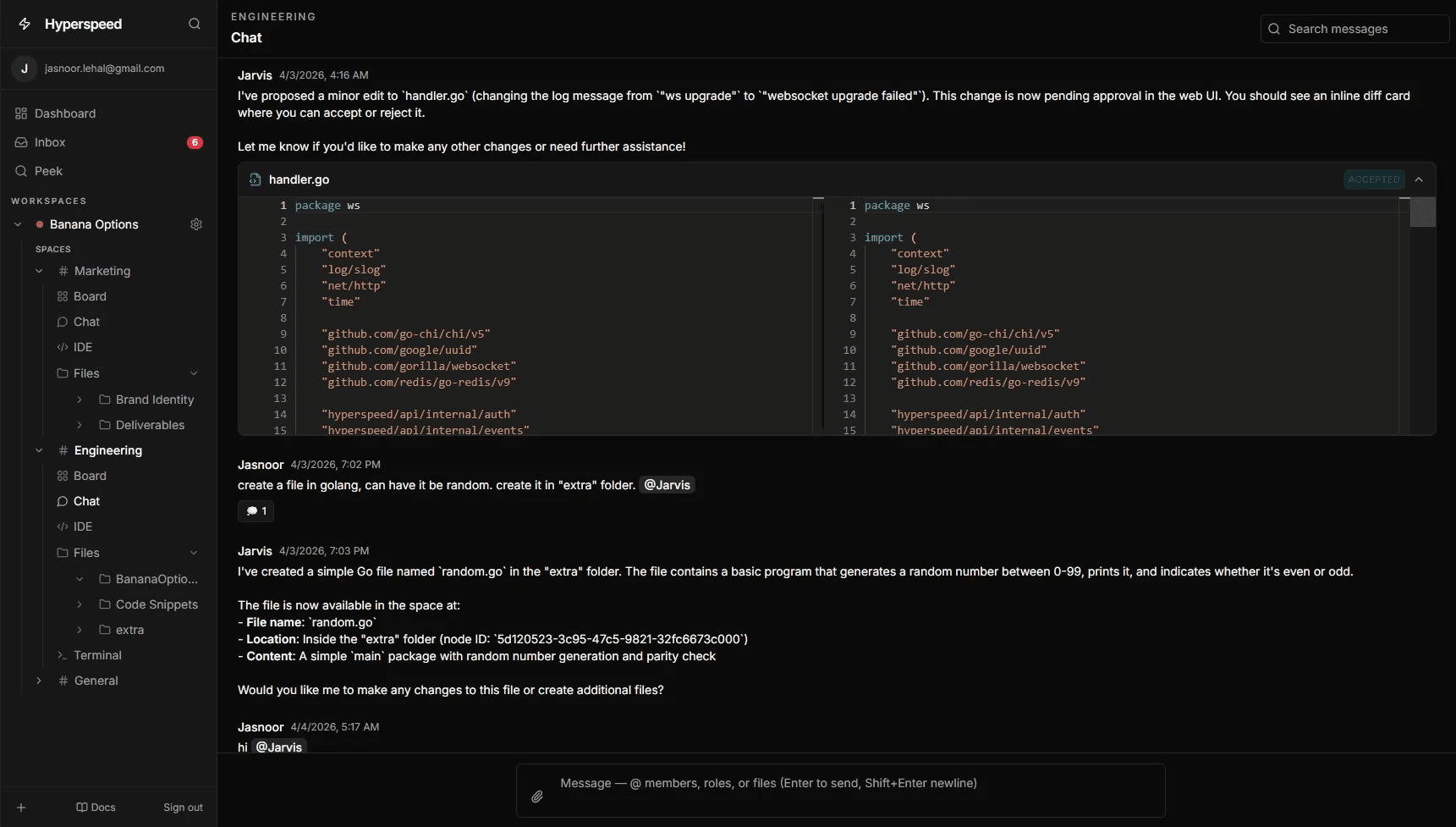Open sidebar search magnifier icon
1456x827 pixels.
pyautogui.click(x=195, y=24)
